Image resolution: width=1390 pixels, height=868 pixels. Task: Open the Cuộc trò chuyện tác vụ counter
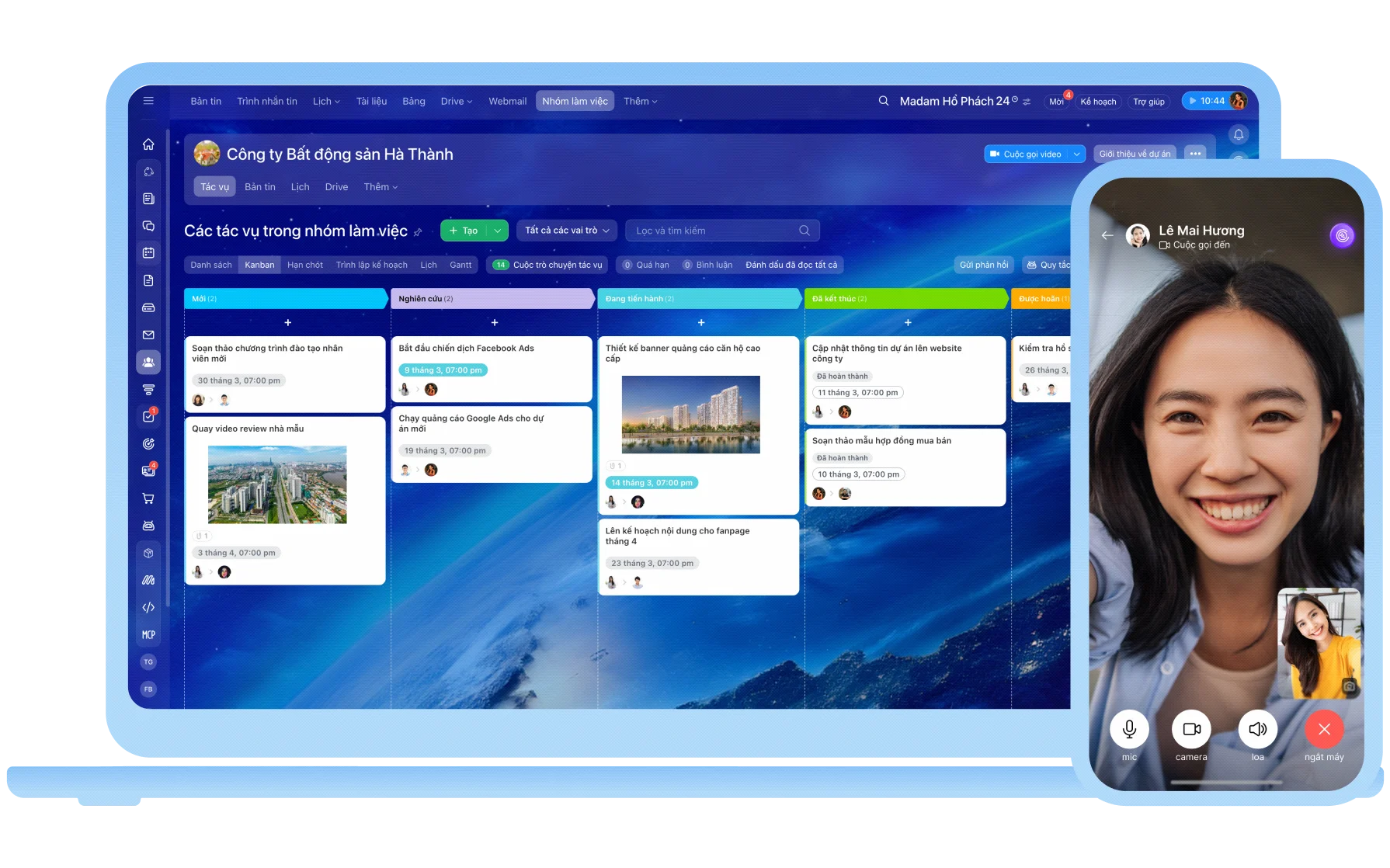point(548,265)
